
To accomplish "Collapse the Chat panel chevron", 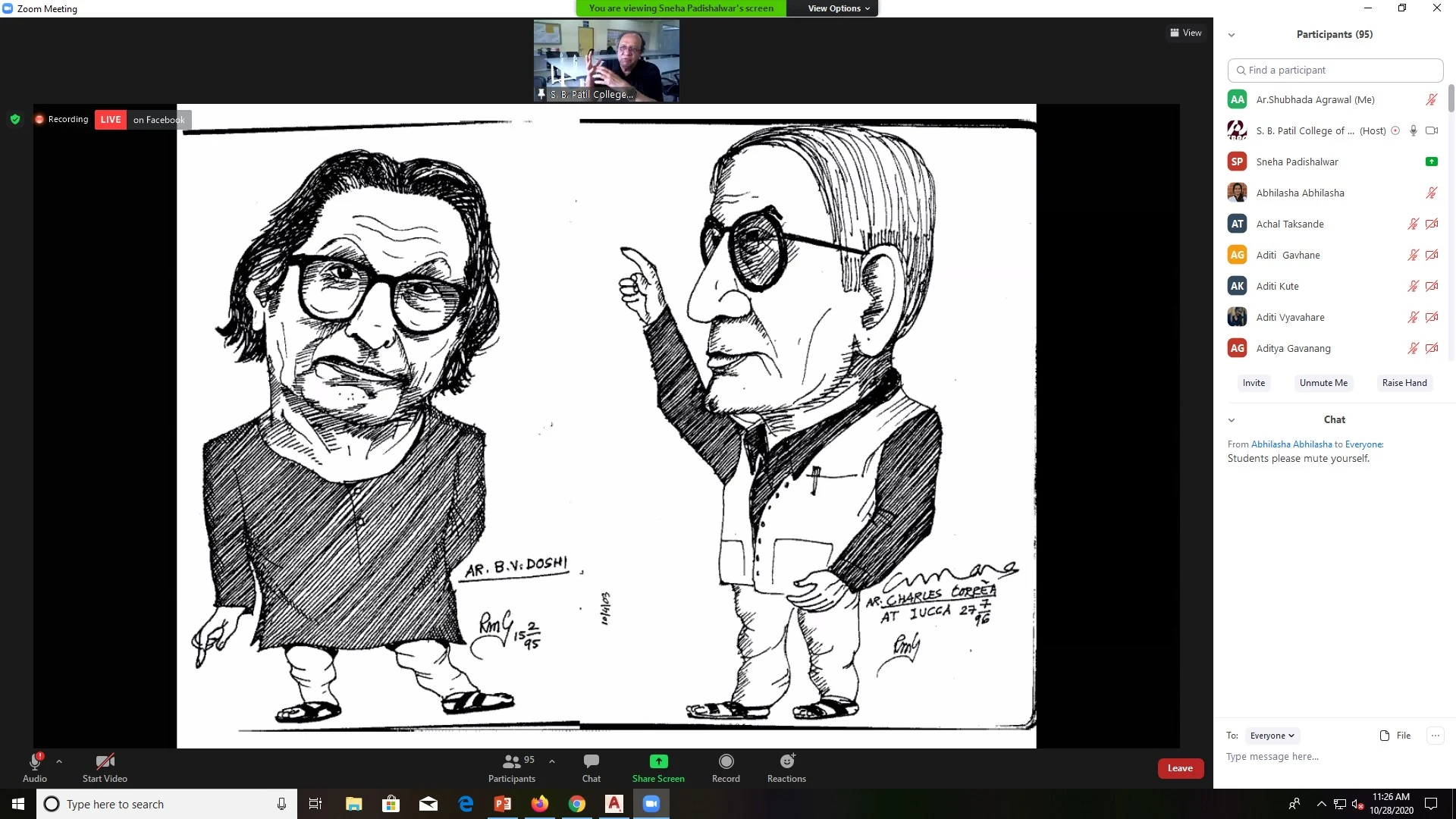I will [1232, 420].
